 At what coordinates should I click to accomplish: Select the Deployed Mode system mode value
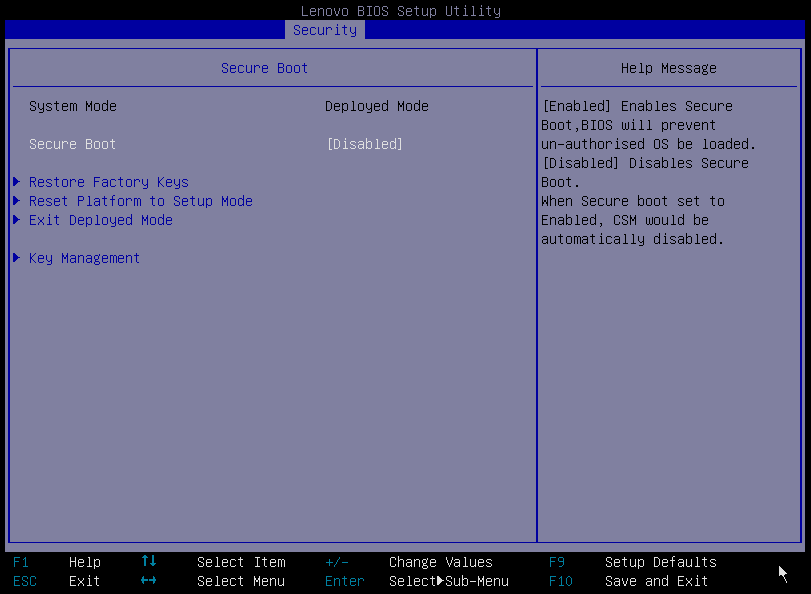point(376,106)
